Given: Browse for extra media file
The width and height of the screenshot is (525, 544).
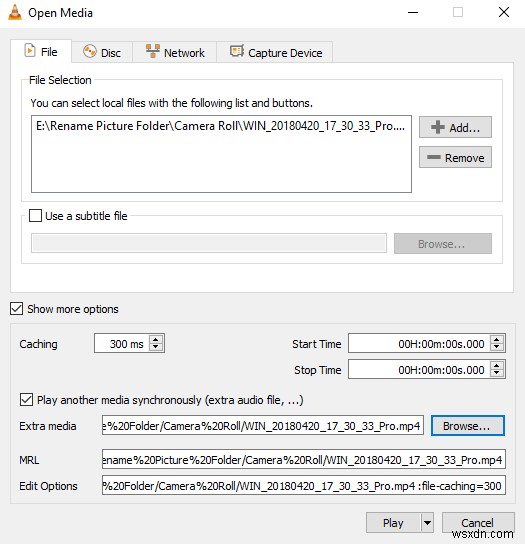Looking at the screenshot, I should 467,425.
